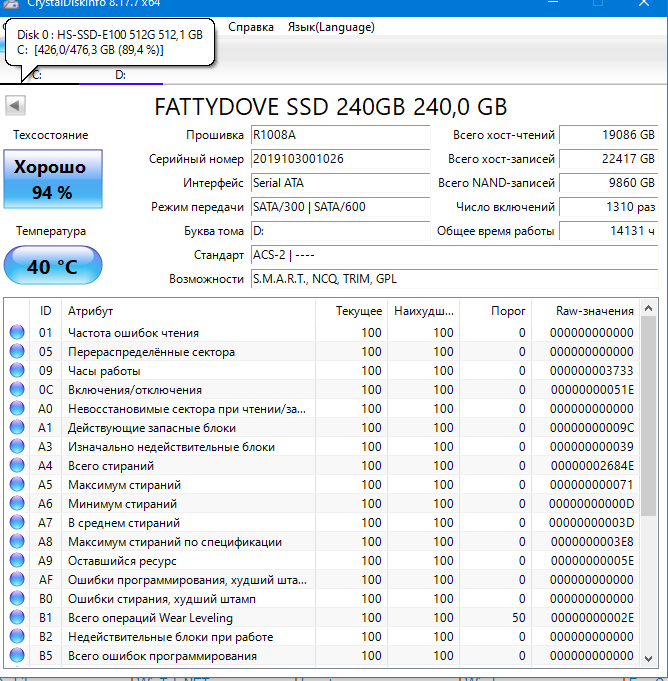The image size is (668, 681).
Task: Click the status orb for Часы работы row
Action: coord(17,371)
